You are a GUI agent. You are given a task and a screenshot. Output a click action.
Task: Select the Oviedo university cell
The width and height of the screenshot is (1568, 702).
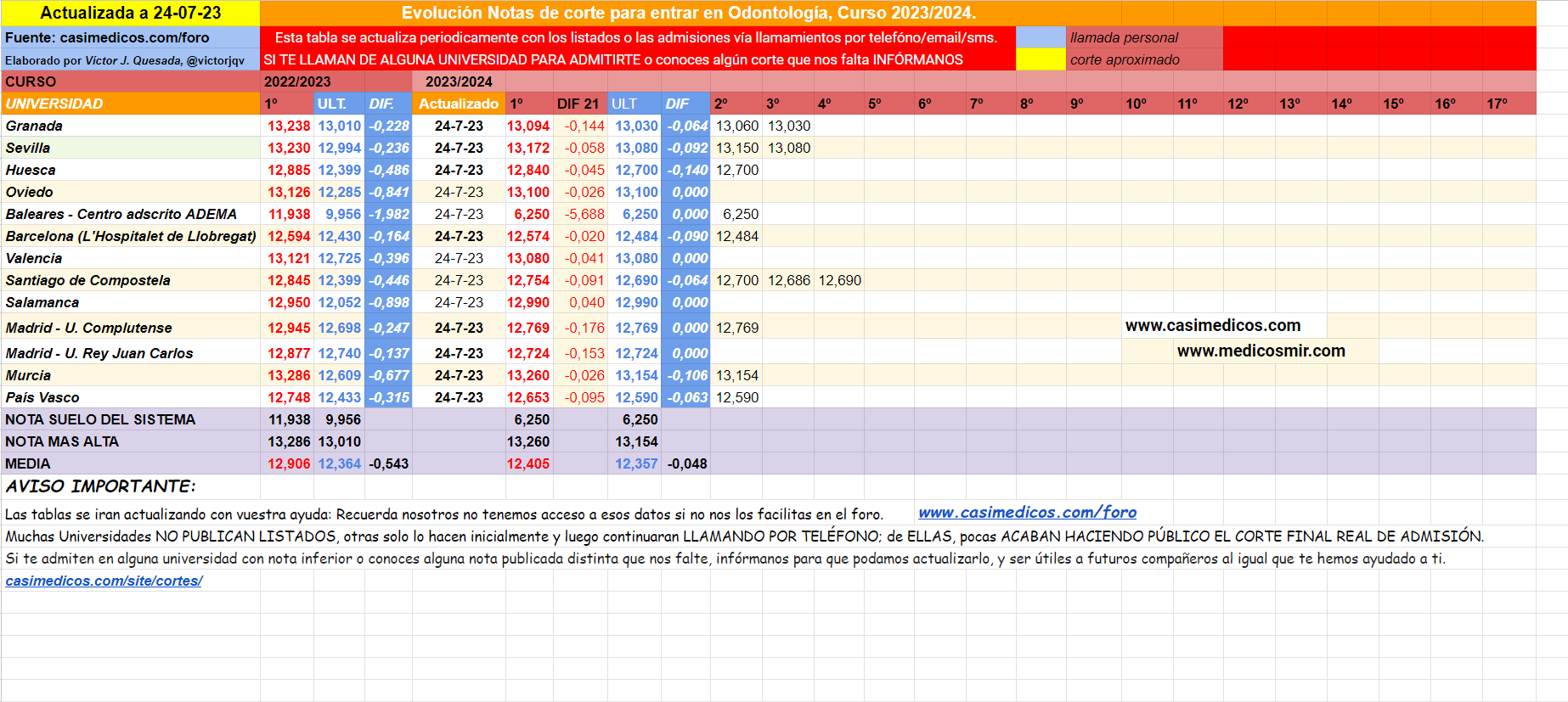(x=131, y=192)
